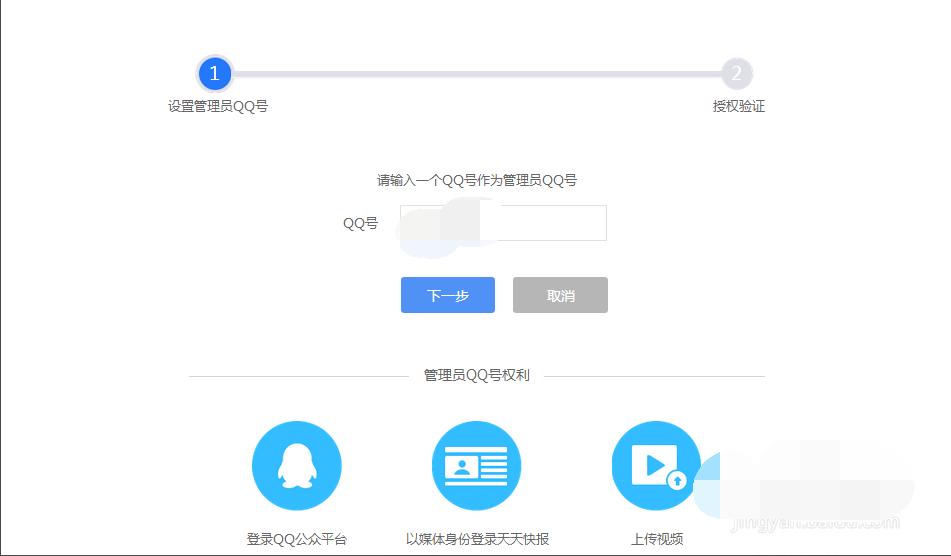Click the media identity card icon
Viewport: 951px width, 556px height.
(476, 466)
